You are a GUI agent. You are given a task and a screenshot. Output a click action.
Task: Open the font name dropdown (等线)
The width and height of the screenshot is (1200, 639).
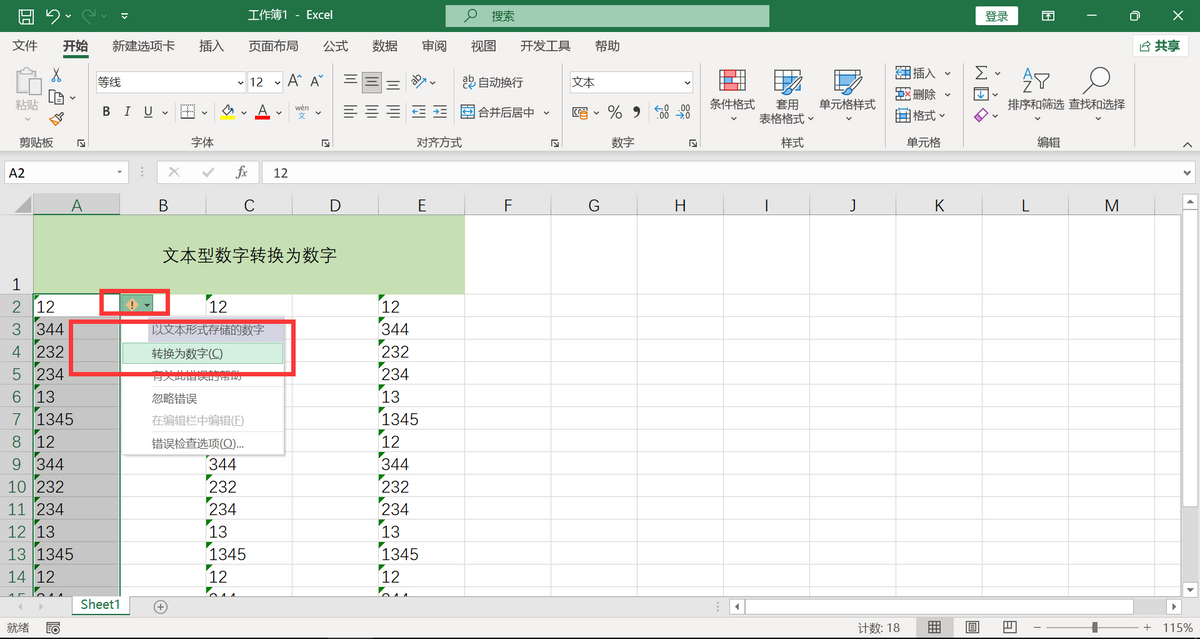coord(240,83)
